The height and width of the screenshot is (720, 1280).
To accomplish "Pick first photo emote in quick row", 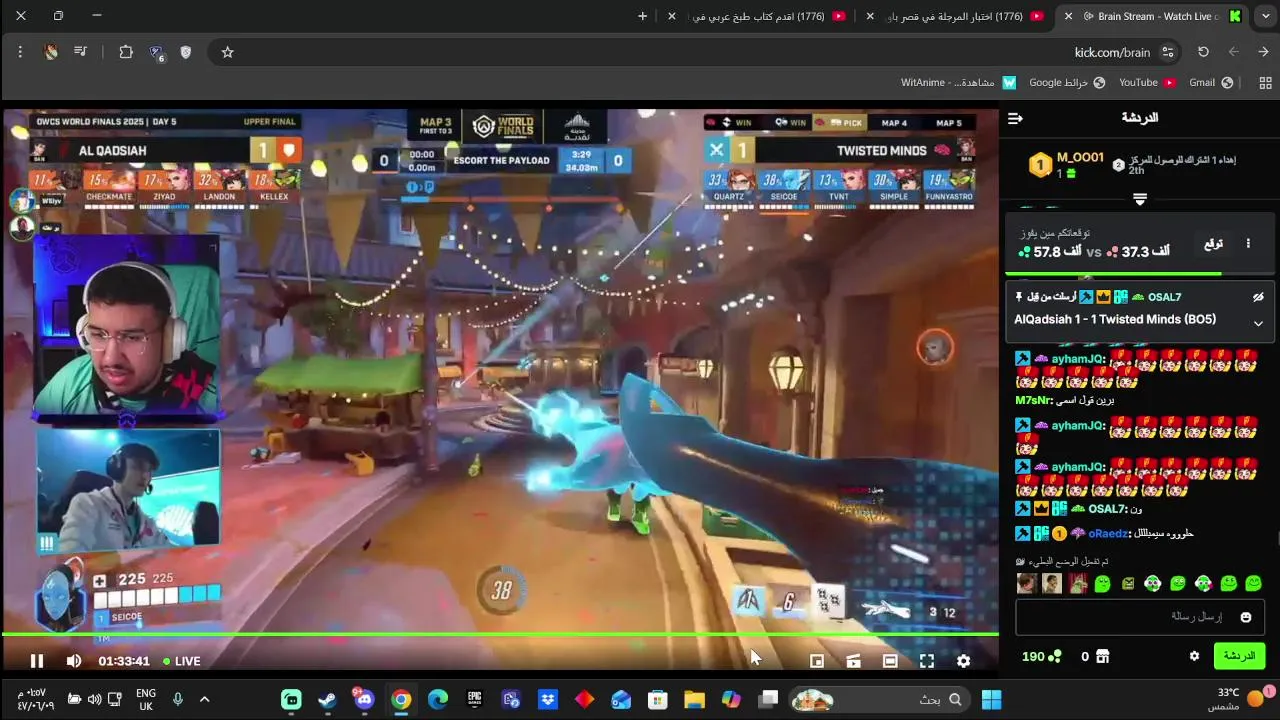I will [x=1026, y=584].
